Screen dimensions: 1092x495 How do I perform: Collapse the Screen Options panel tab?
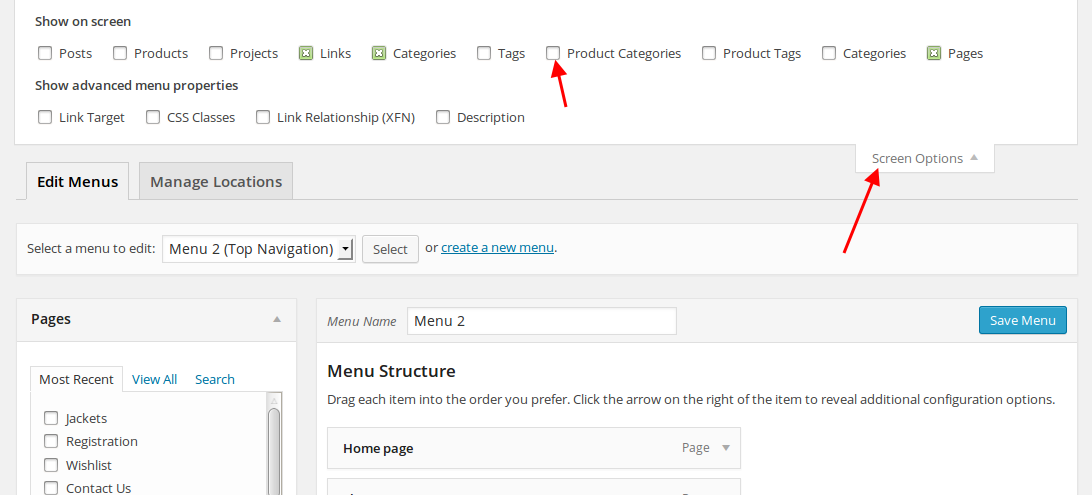click(925, 159)
